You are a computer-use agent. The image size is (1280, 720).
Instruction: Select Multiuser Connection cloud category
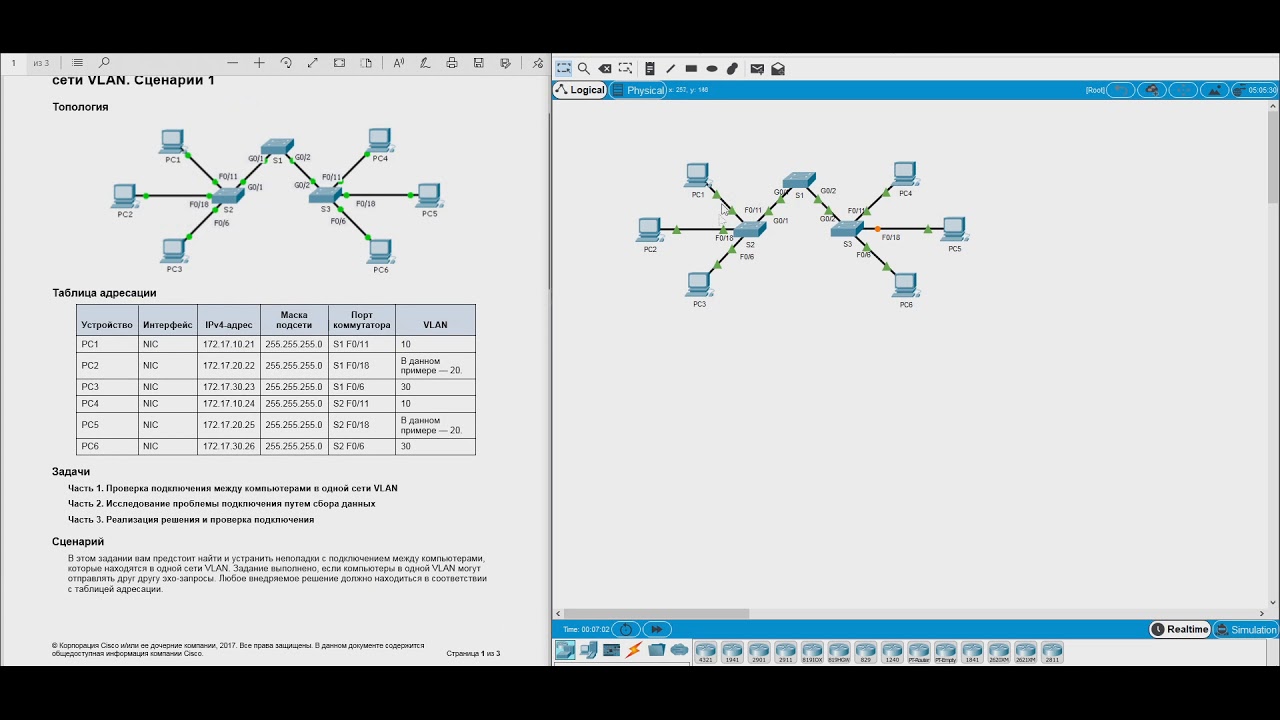680,650
